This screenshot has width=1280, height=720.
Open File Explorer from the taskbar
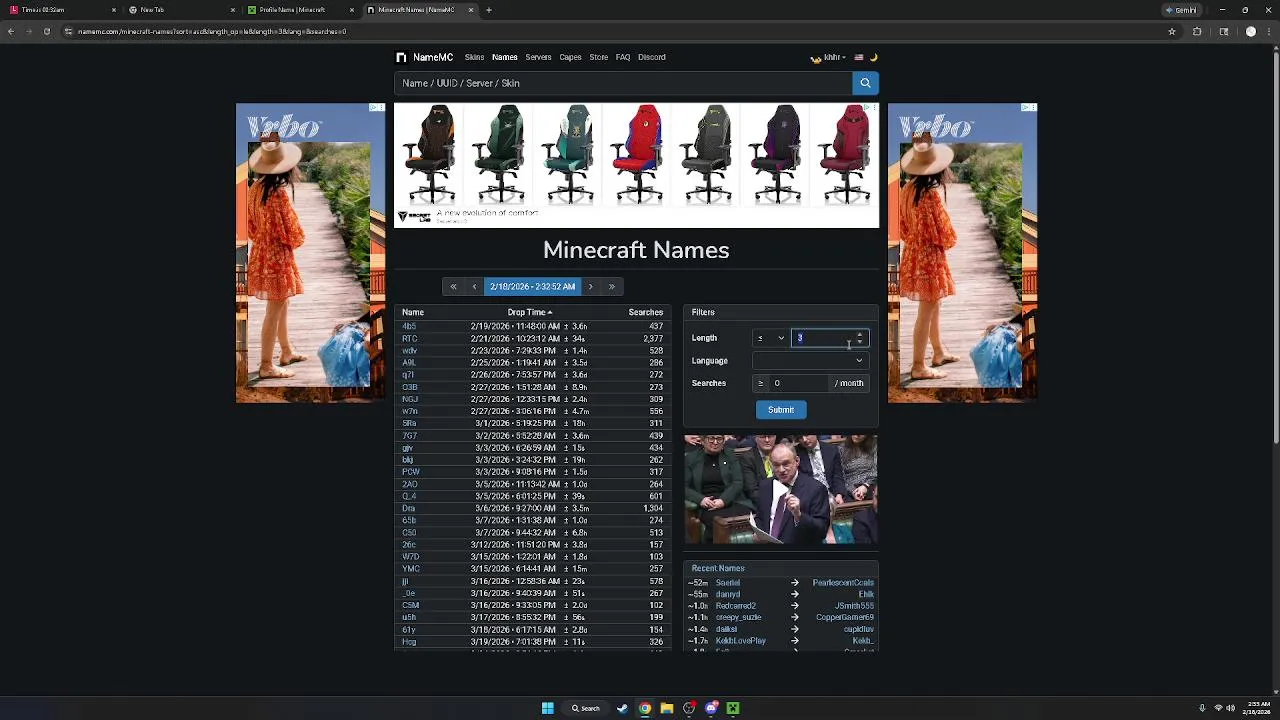coord(667,708)
